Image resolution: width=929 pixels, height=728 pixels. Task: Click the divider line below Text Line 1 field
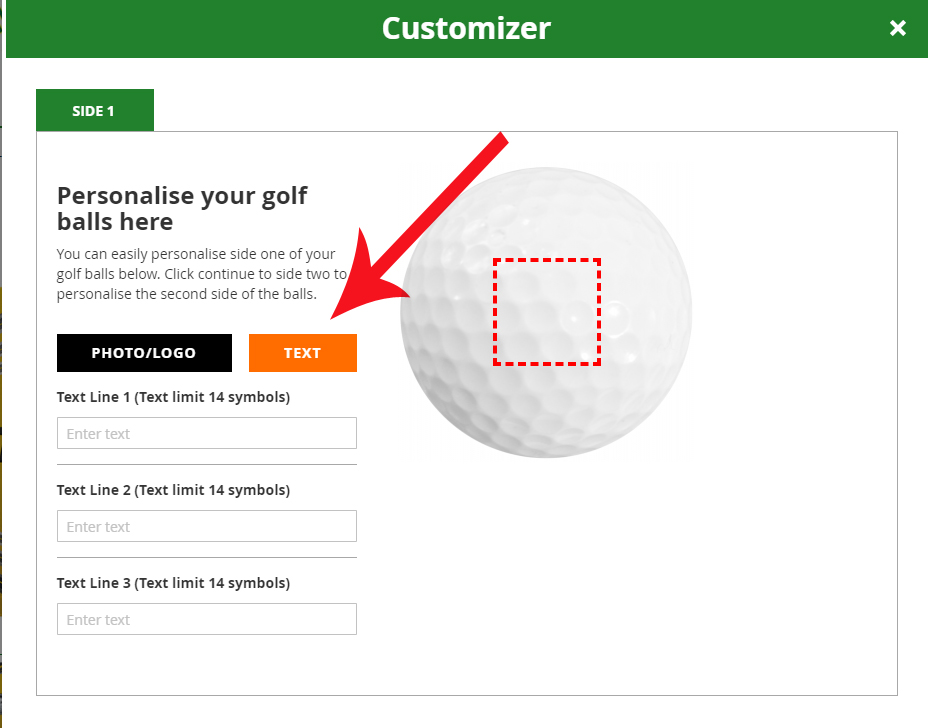(x=206, y=464)
